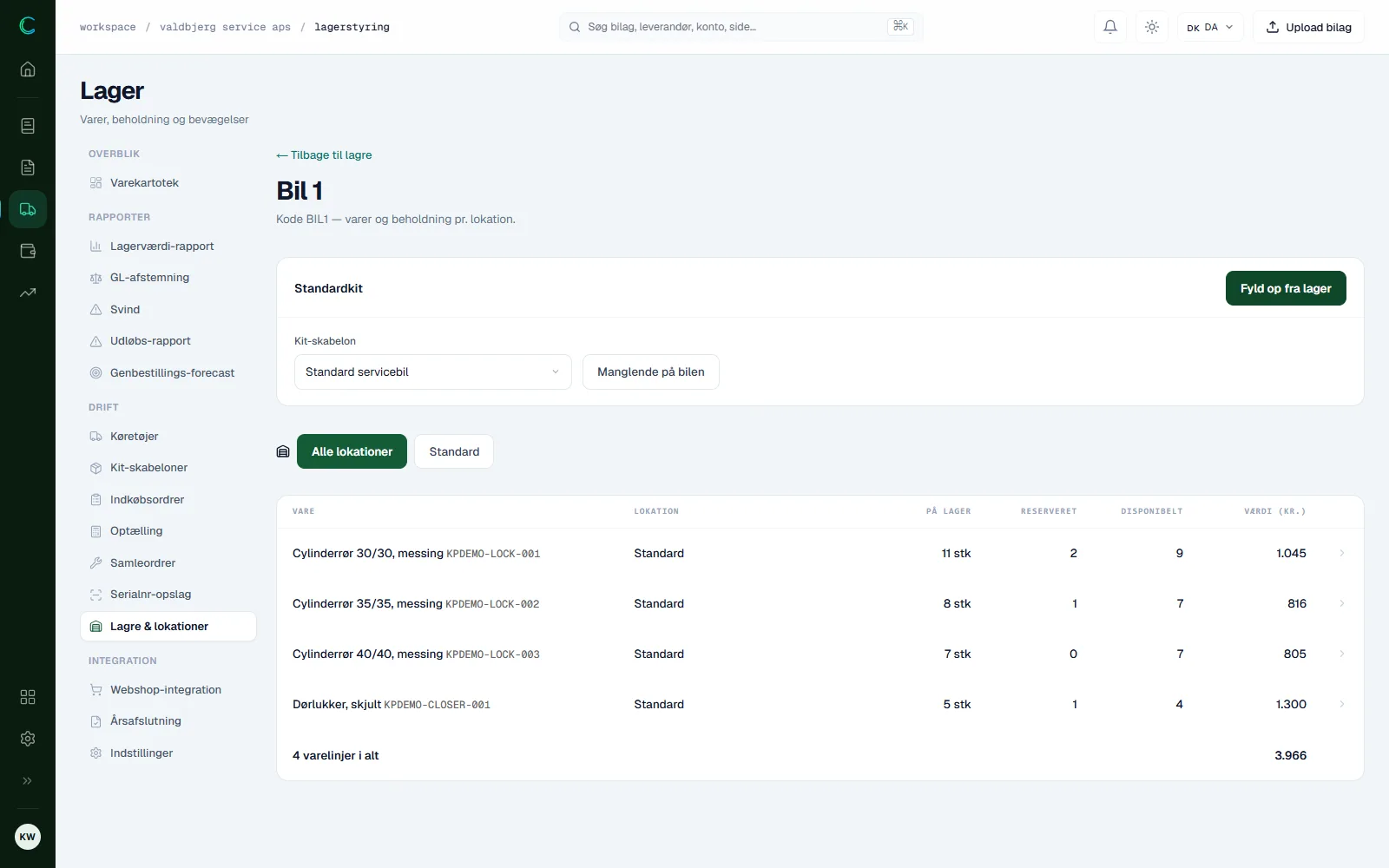1389x868 pixels.
Task: Expand row Dørlukker, skjult chevron
Action: click(1342, 704)
